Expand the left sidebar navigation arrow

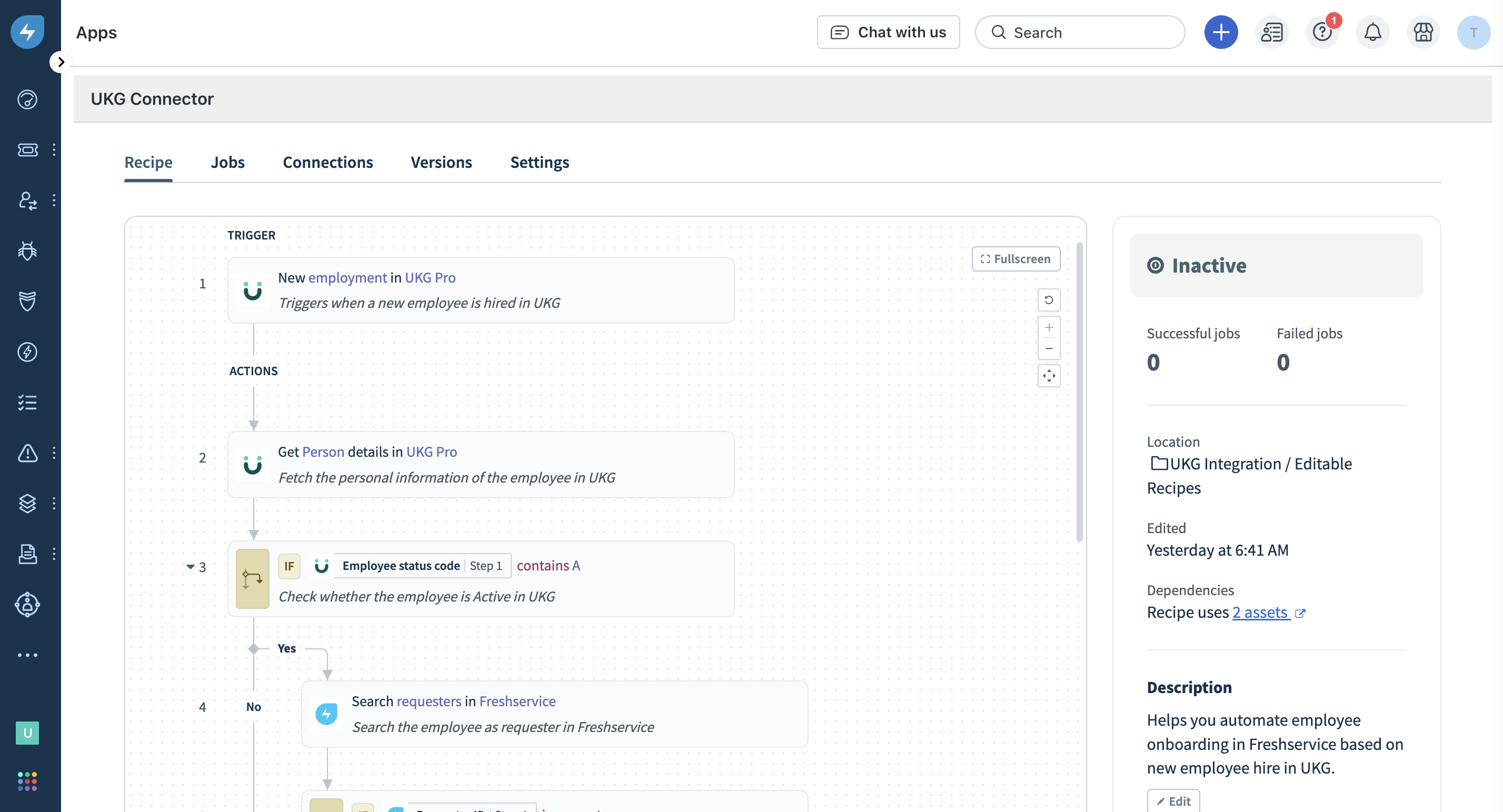click(x=61, y=62)
